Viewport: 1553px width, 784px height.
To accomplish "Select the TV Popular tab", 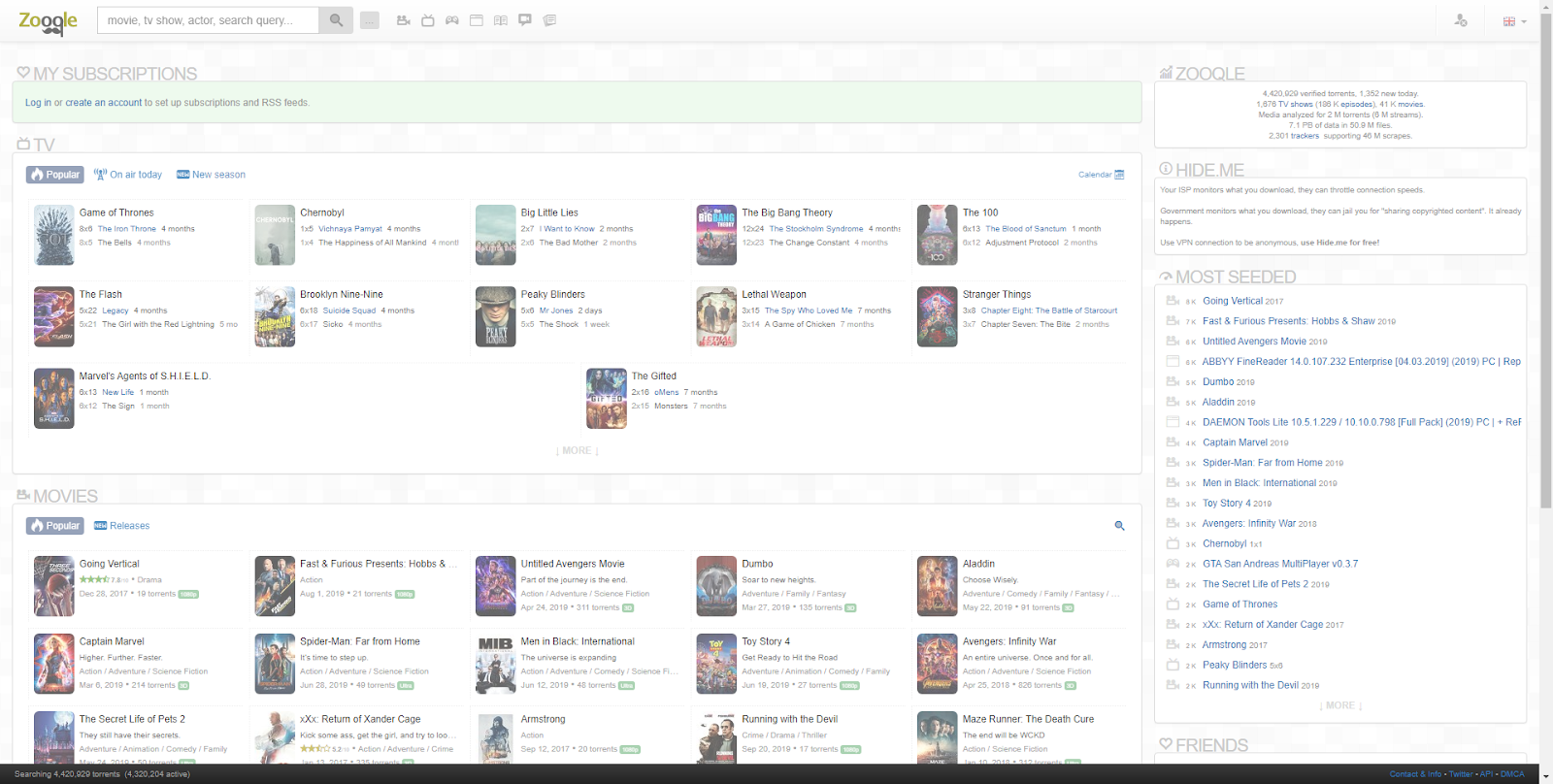I will tap(55, 175).
